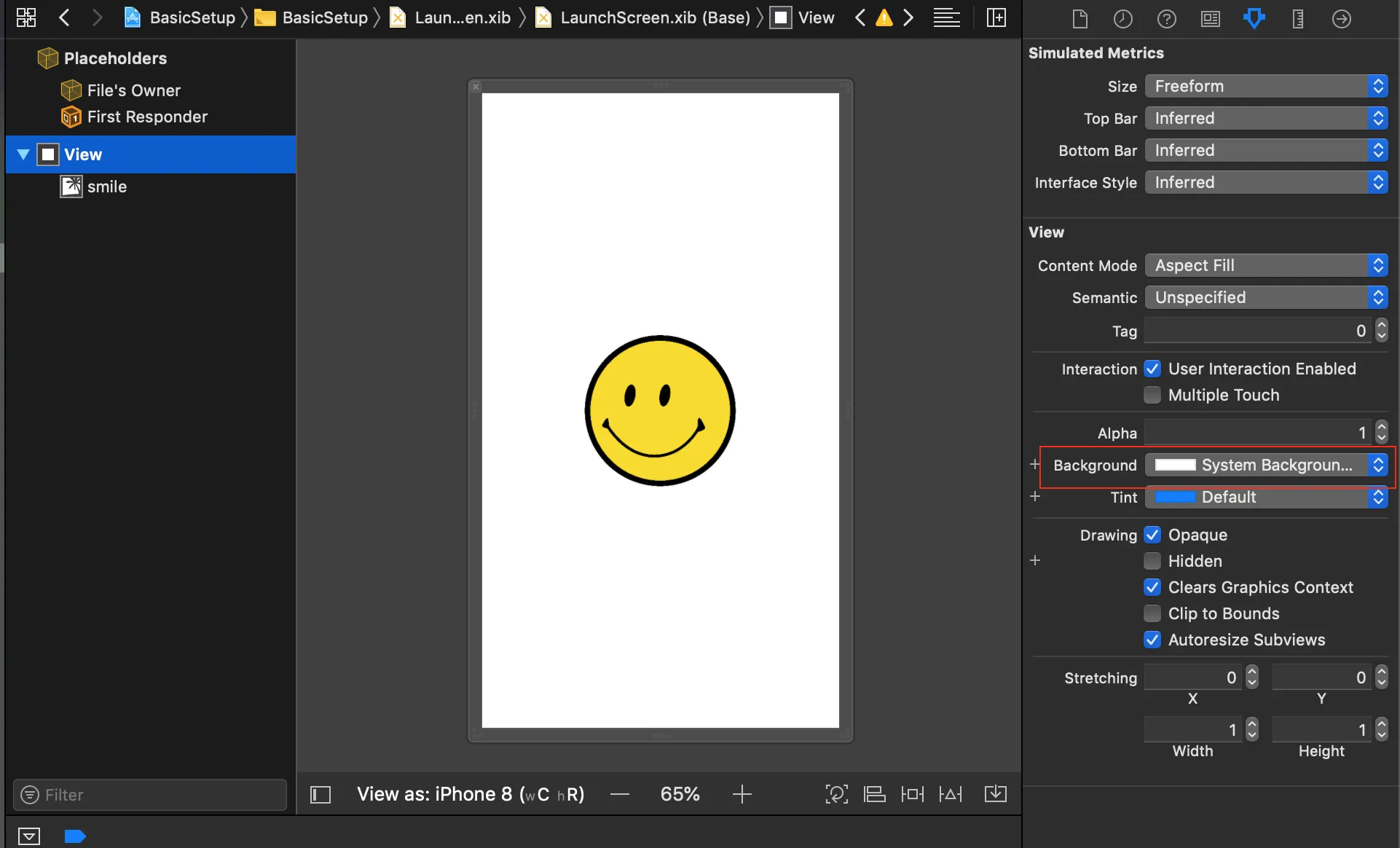1400x848 pixels.
Task: Open Add New Constraints menu
Action: click(x=912, y=794)
